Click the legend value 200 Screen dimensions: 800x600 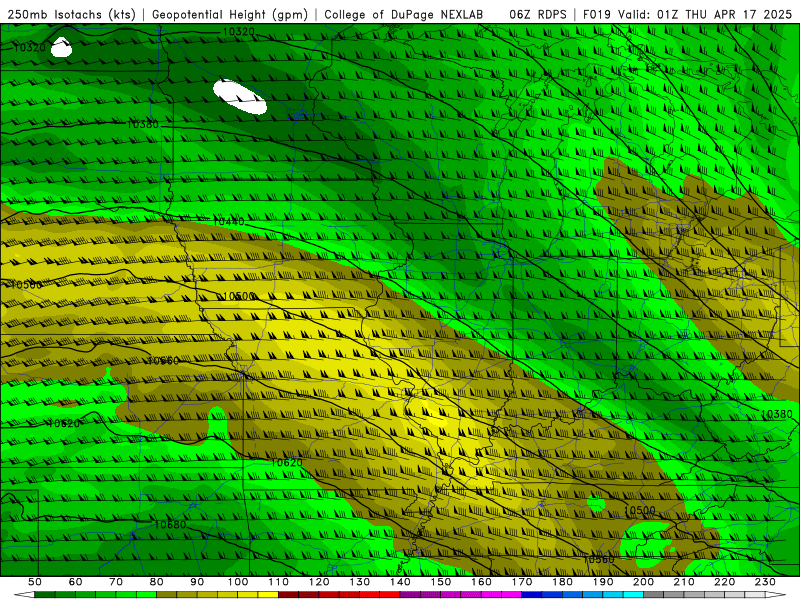[643, 582]
